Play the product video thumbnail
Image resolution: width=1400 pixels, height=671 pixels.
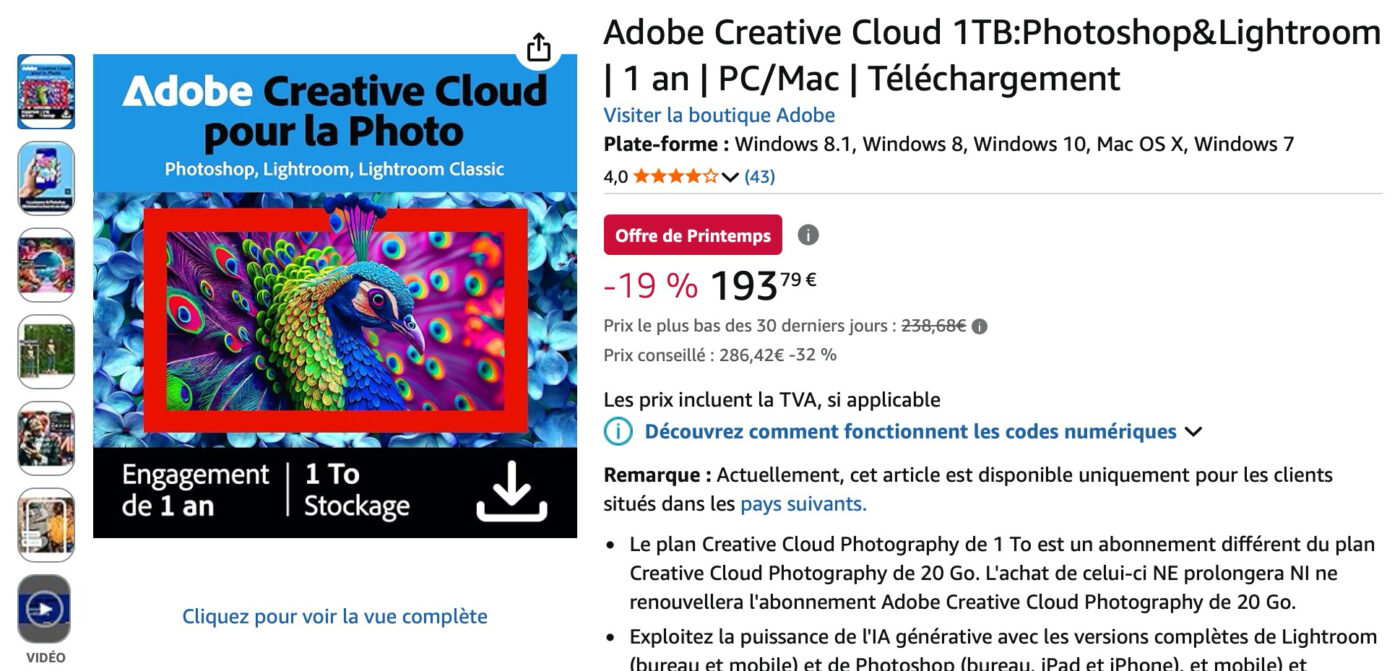click(45, 608)
